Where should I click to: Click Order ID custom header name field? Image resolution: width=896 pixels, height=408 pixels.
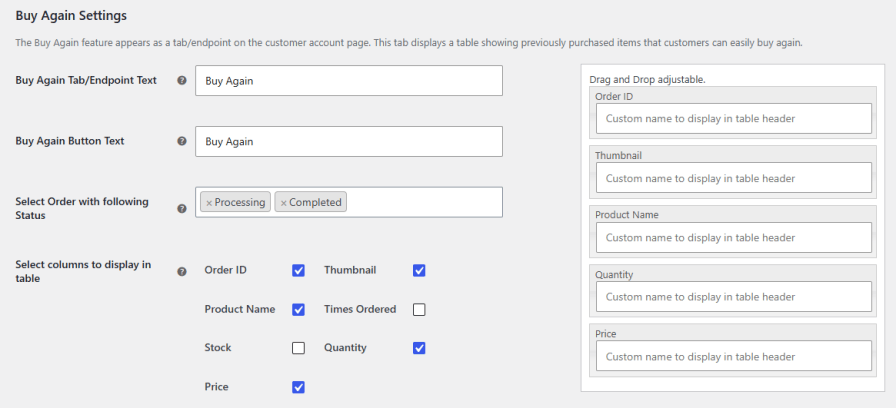(734, 119)
